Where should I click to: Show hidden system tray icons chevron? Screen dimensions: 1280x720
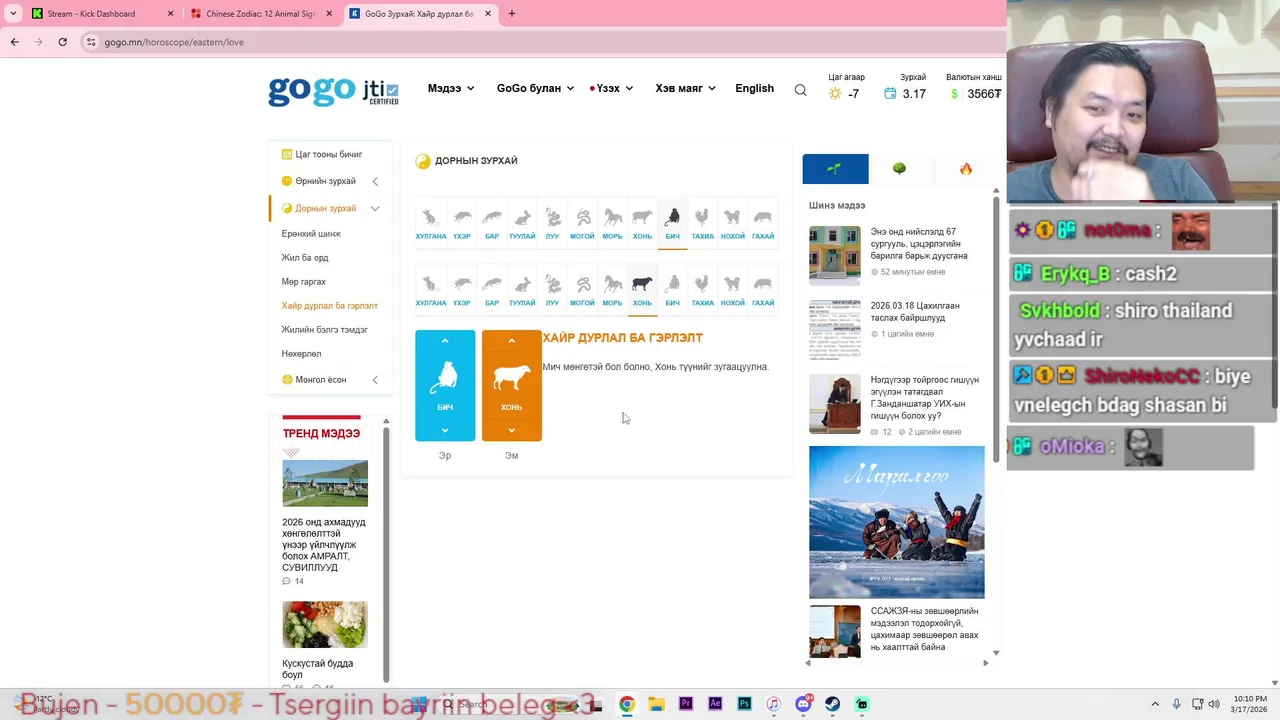(1155, 704)
